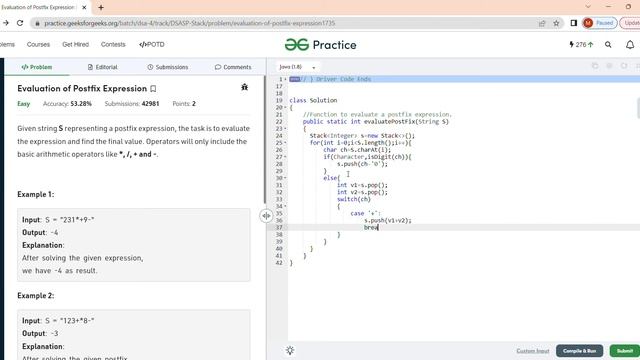Open the notifications bell

tap(630, 45)
